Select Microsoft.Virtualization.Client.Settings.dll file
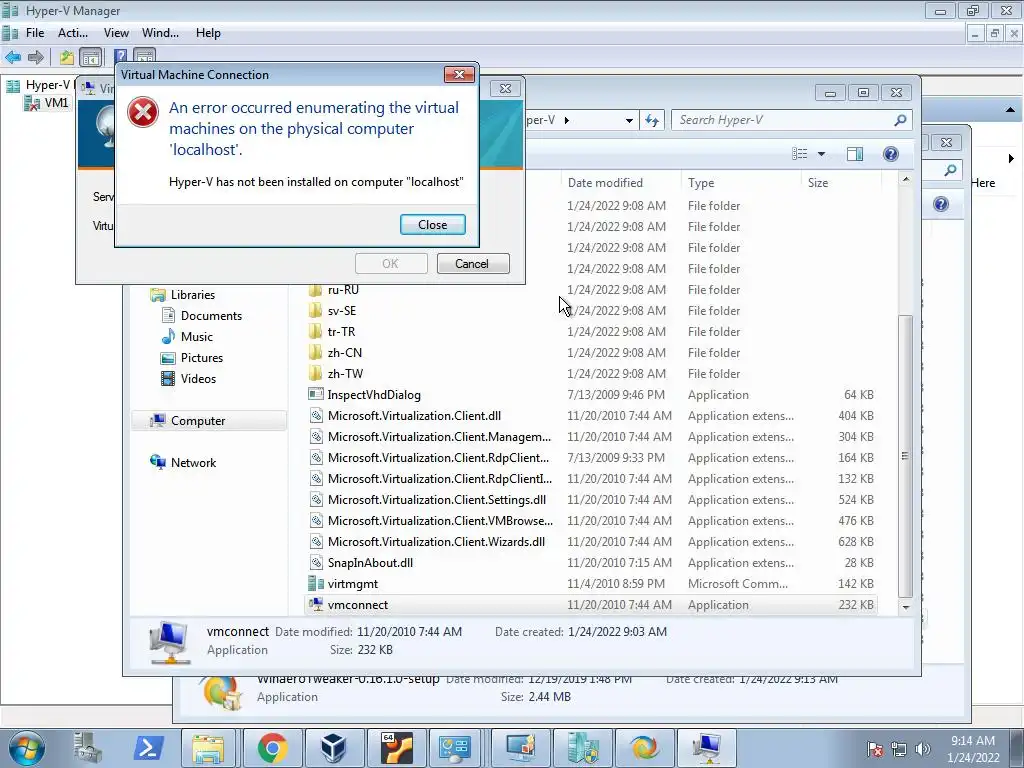Screen dimensions: 1024x768 [x=591, y=500]
